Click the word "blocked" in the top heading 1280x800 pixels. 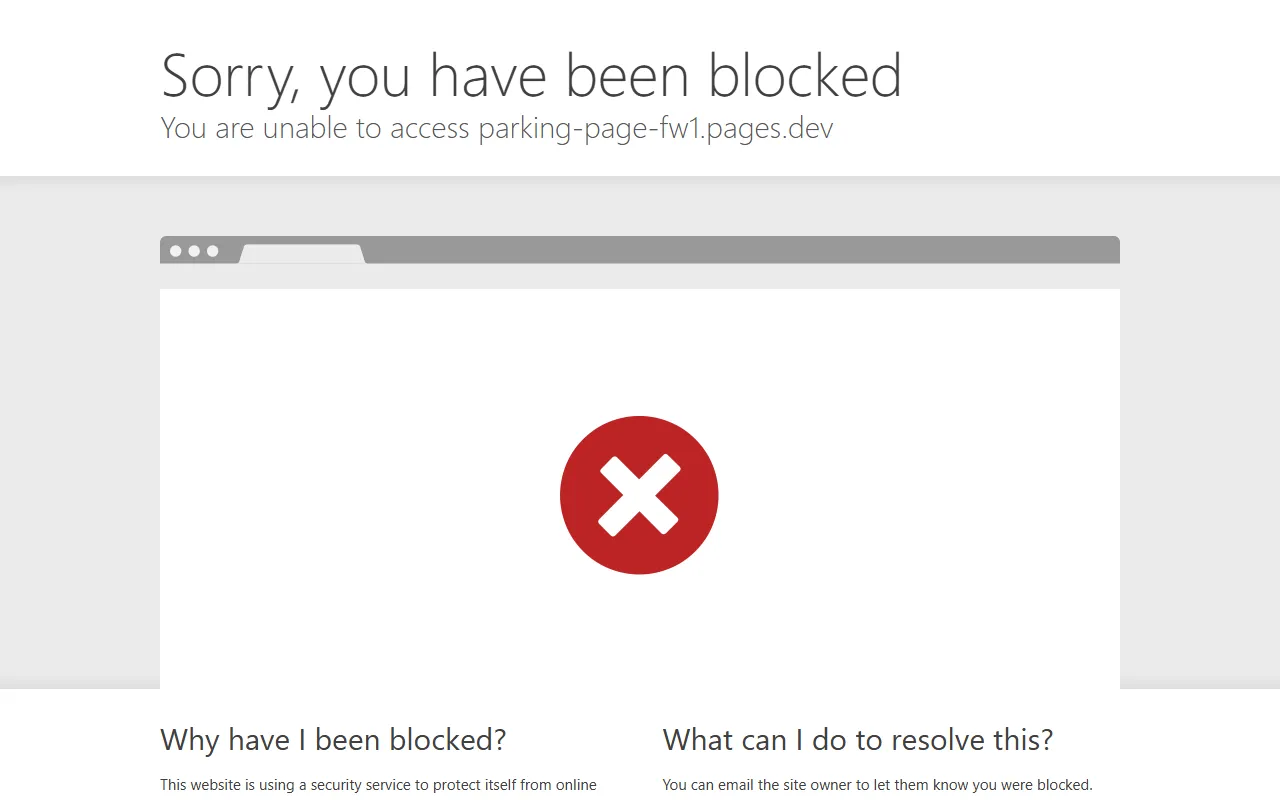(805, 76)
